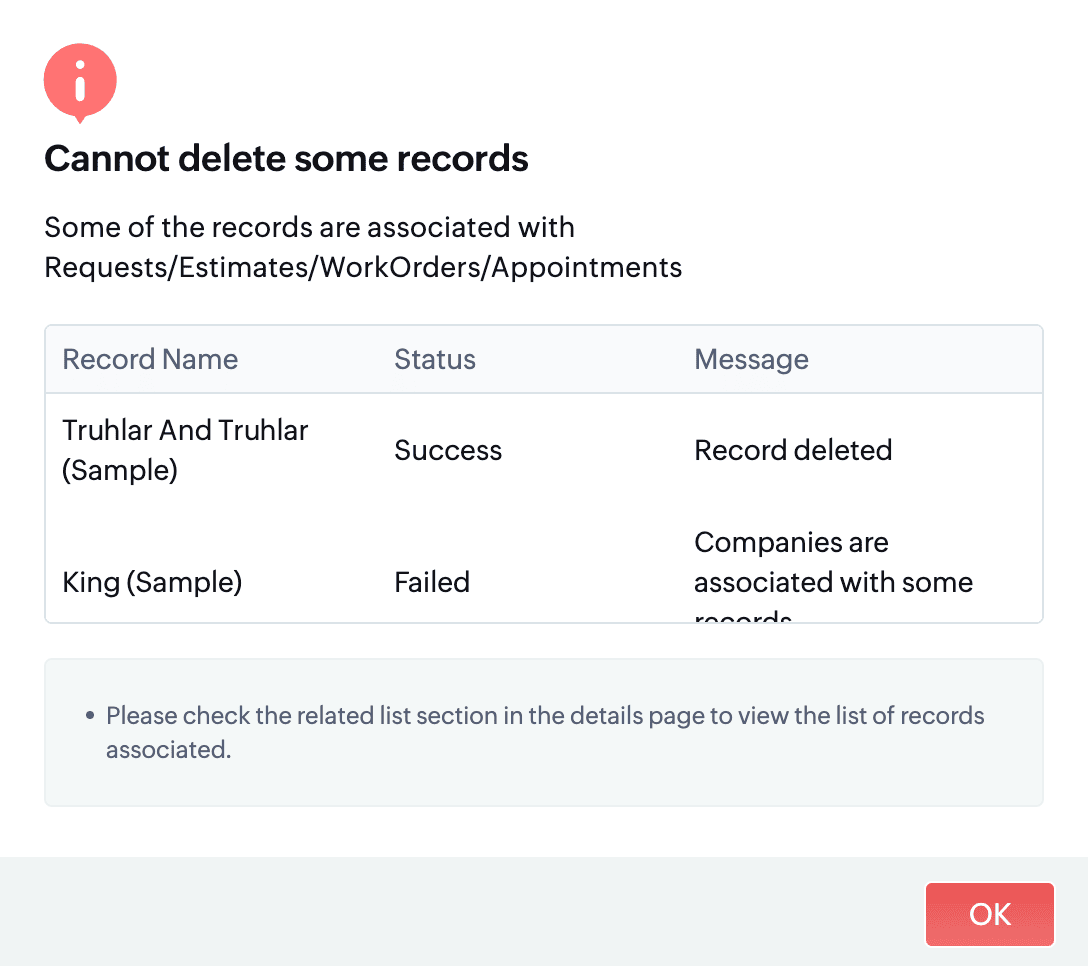Image resolution: width=1088 pixels, height=966 pixels.
Task: Click the Requests/Estimates/WorkOrders/Appointments text
Action: [x=363, y=268]
